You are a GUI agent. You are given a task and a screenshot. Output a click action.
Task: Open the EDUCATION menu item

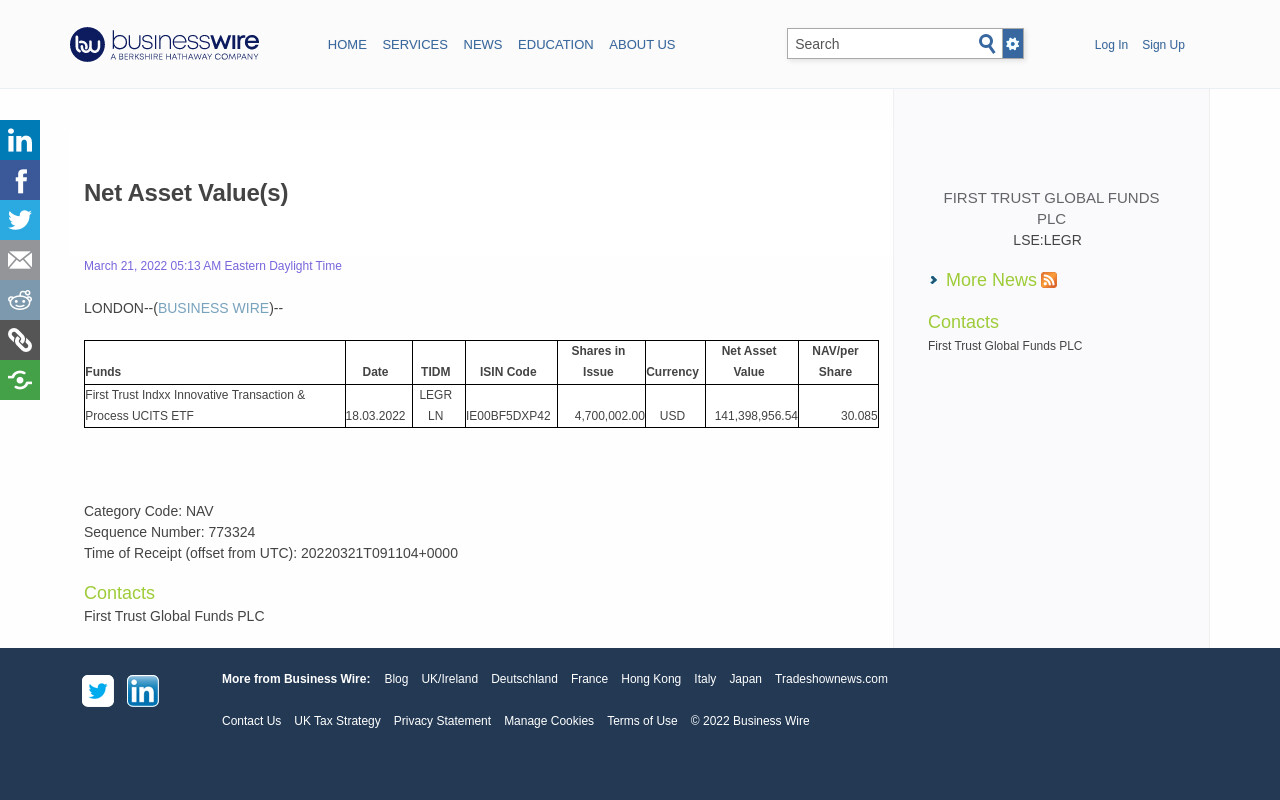[x=556, y=45]
